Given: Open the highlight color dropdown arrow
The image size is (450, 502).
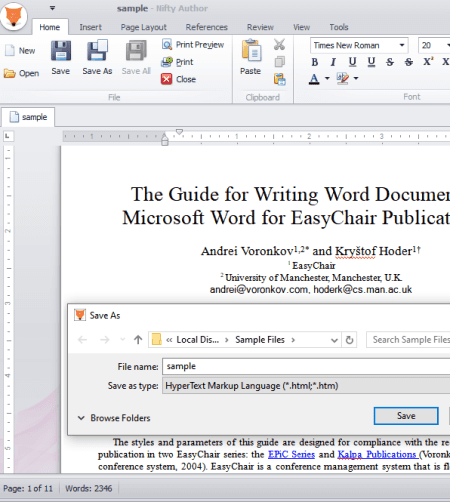Looking at the screenshot, I should click(356, 79).
